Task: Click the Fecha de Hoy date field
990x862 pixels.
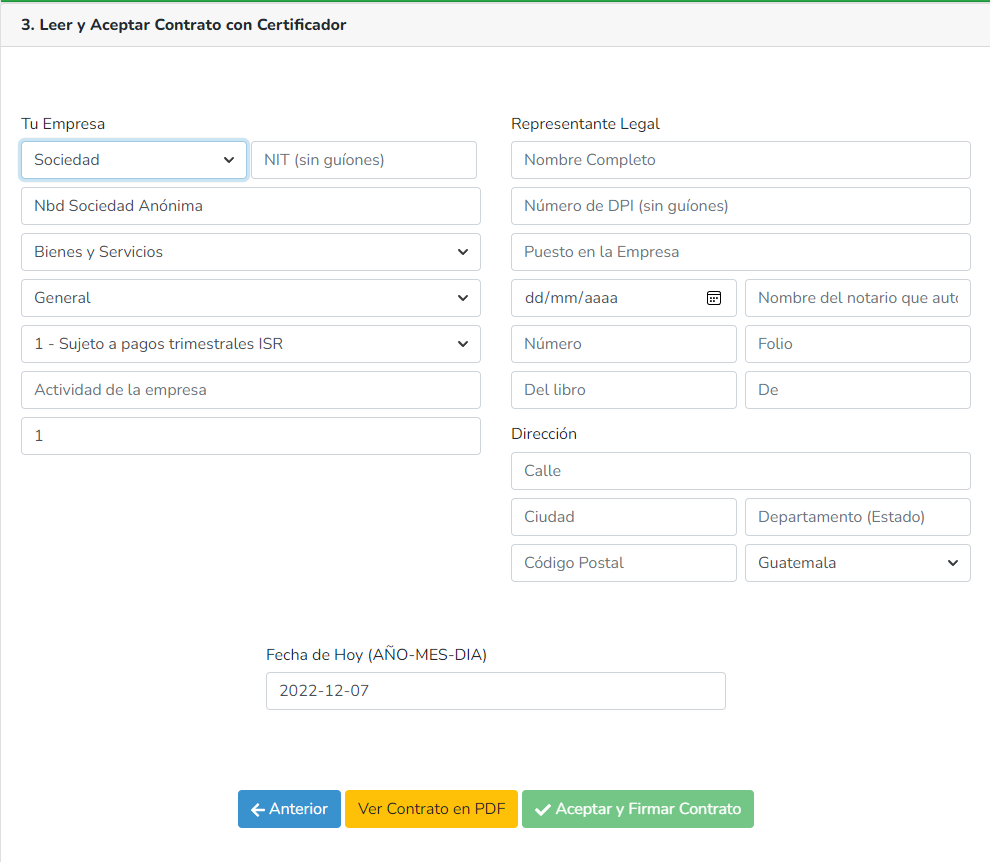Action: click(x=495, y=691)
